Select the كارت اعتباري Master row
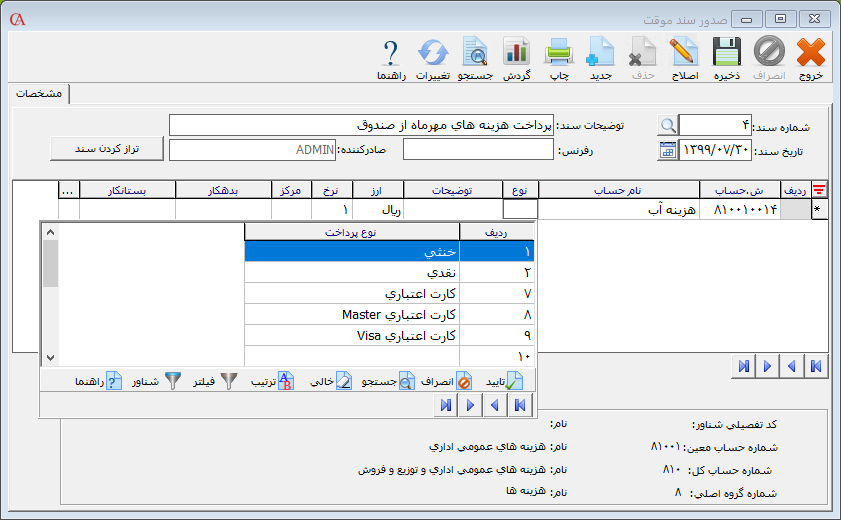The width and height of the screenshot is (841, 520). point(389,315)
